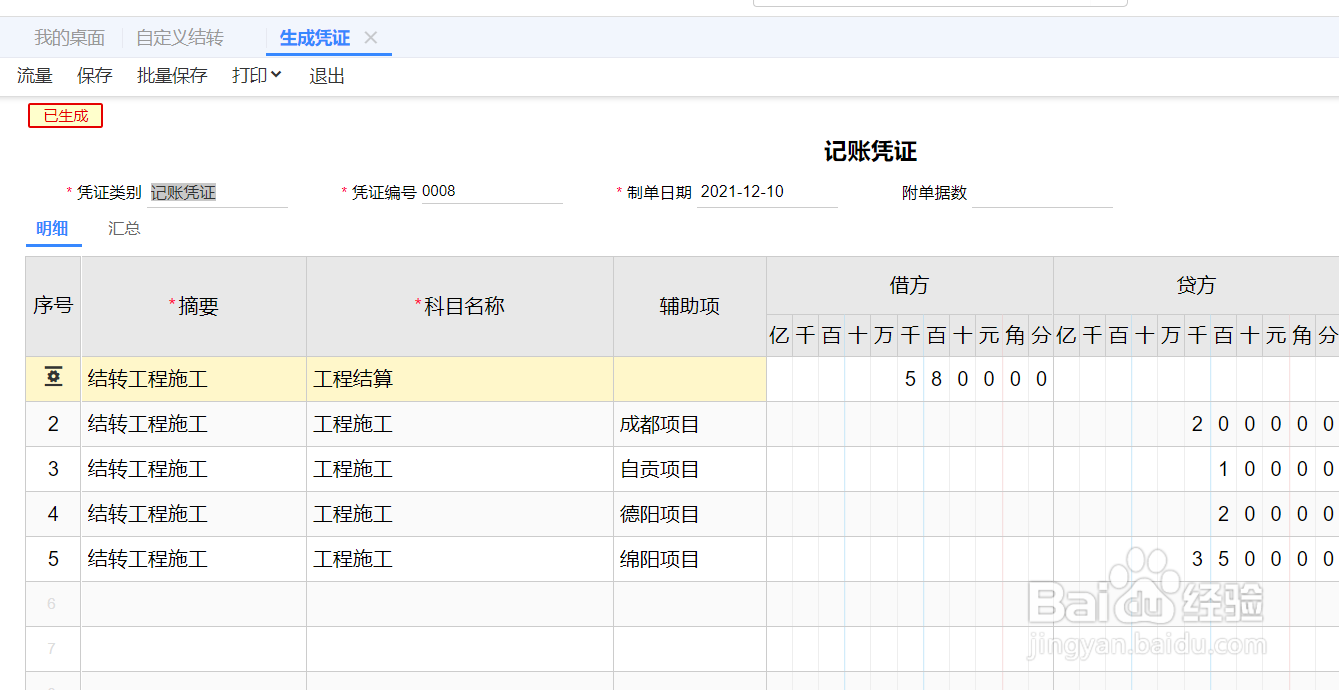Select the 工程结算 subject cell
The height and width of the screenshot is (690, 1339).
click(x=459, y=379)
